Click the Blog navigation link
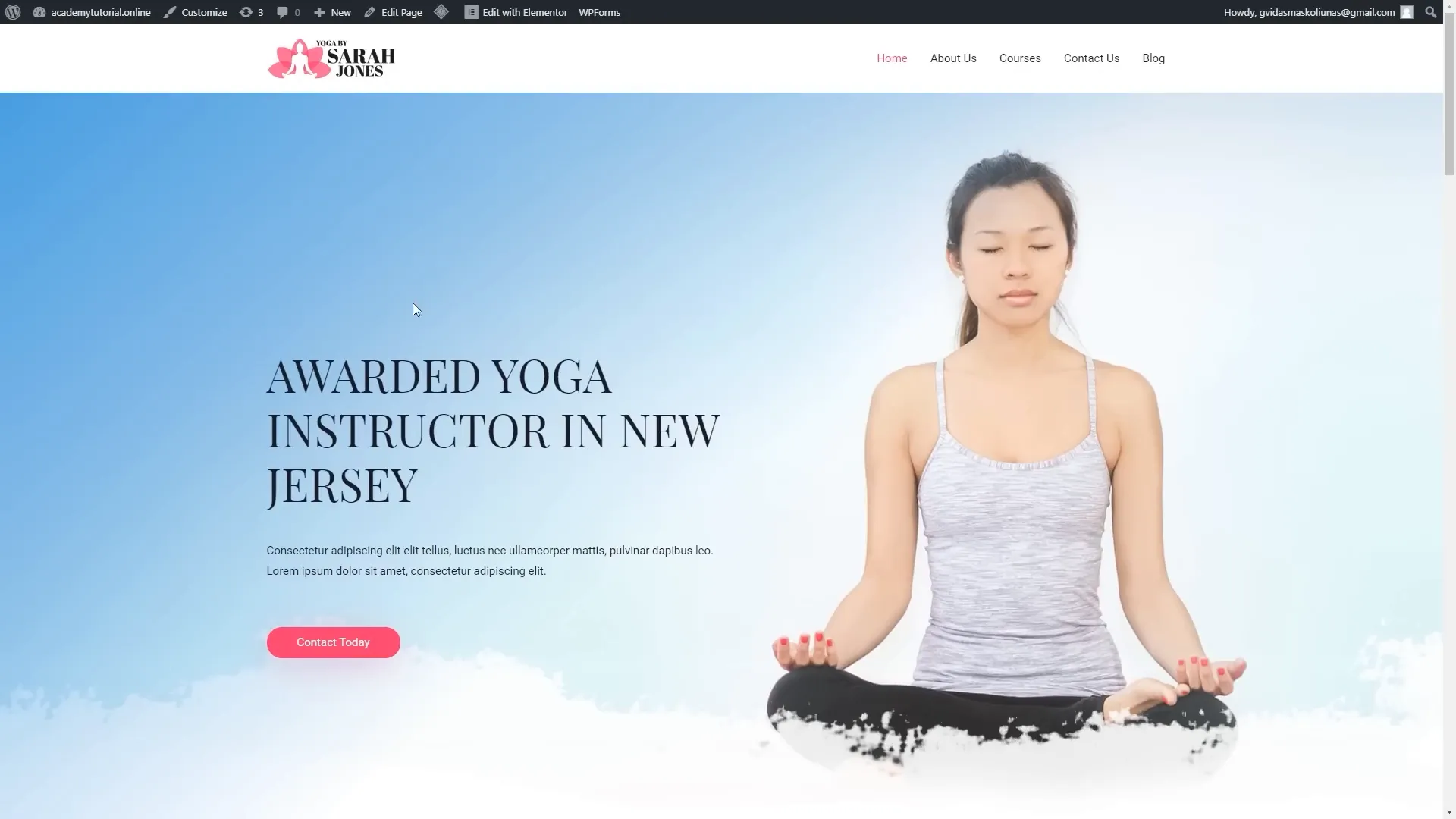Screen dimensions: 1456x819 pyautogui.click(x=1153, y=58)
